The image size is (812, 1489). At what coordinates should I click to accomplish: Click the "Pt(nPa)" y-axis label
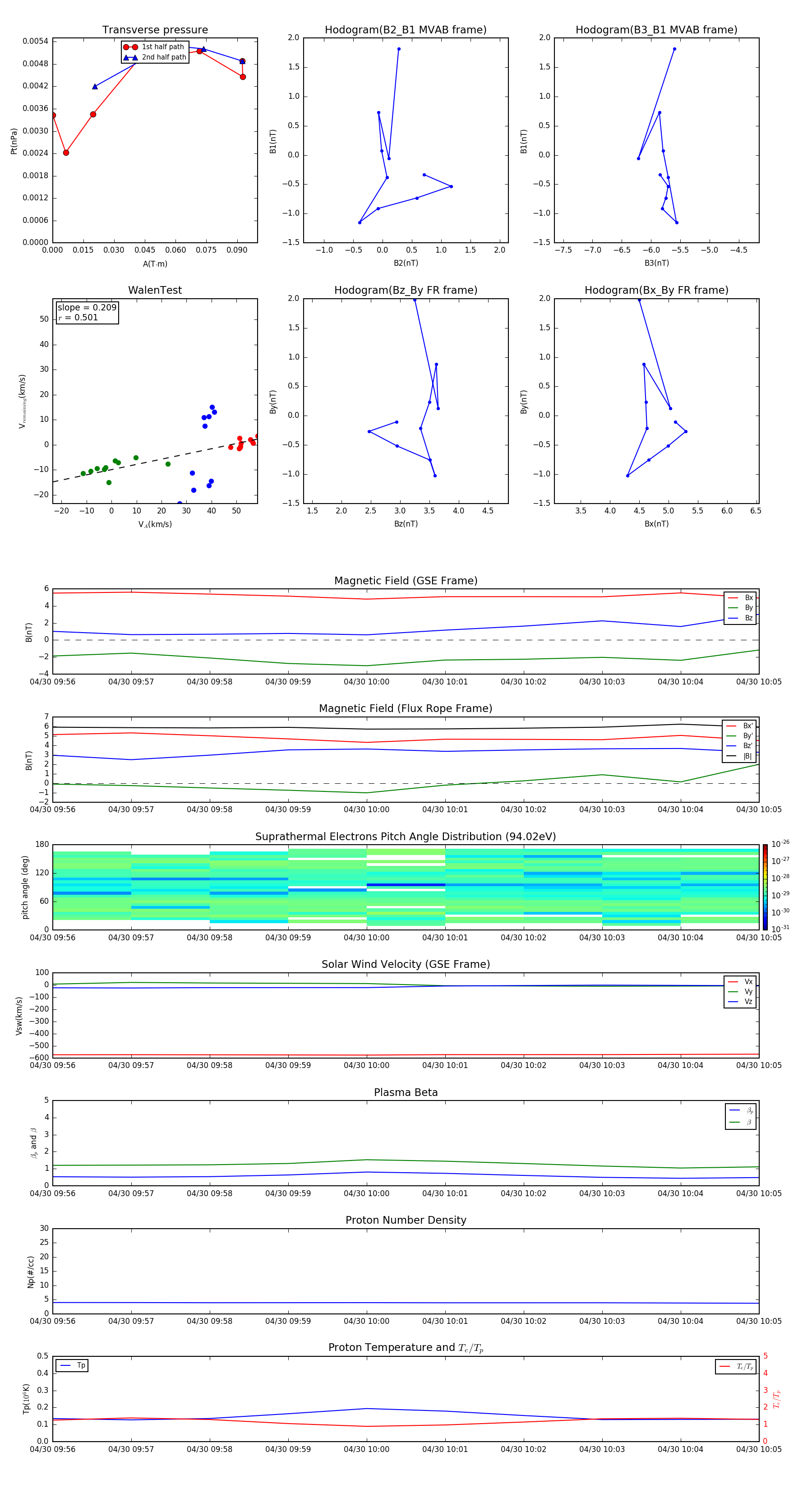coord(14,141)
